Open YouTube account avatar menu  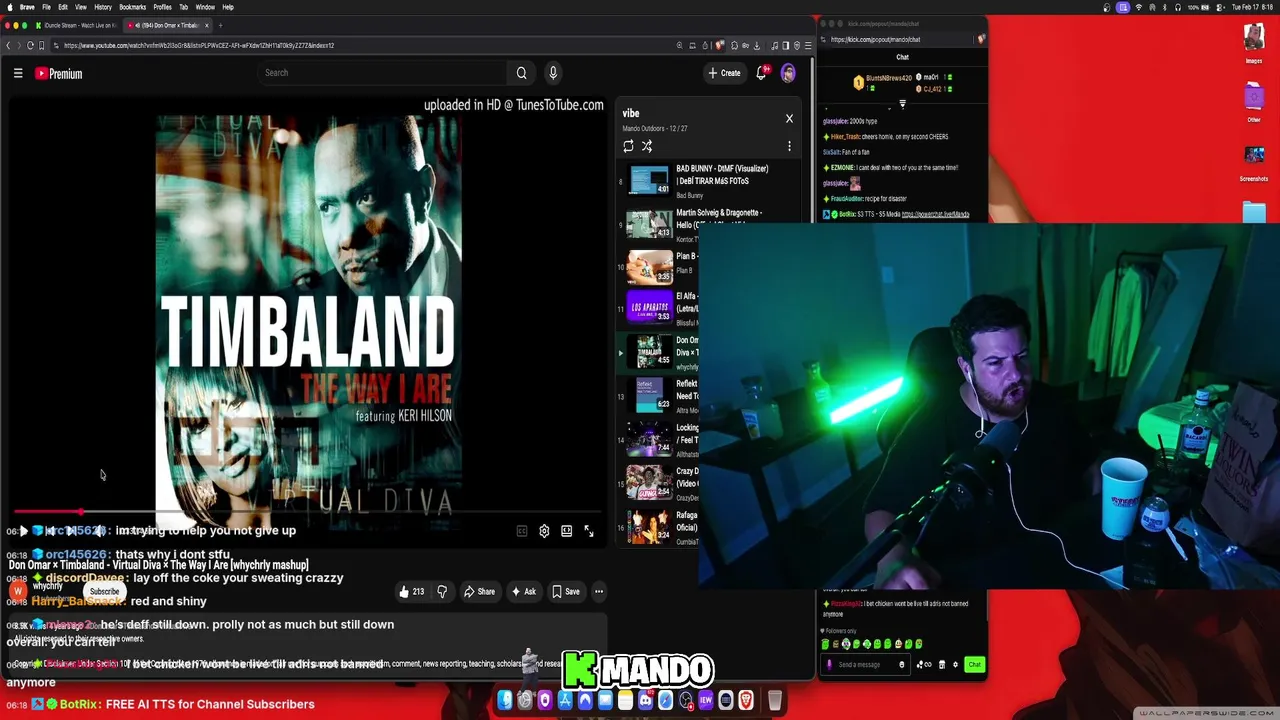pyautogui.click(x=788, y=73)
